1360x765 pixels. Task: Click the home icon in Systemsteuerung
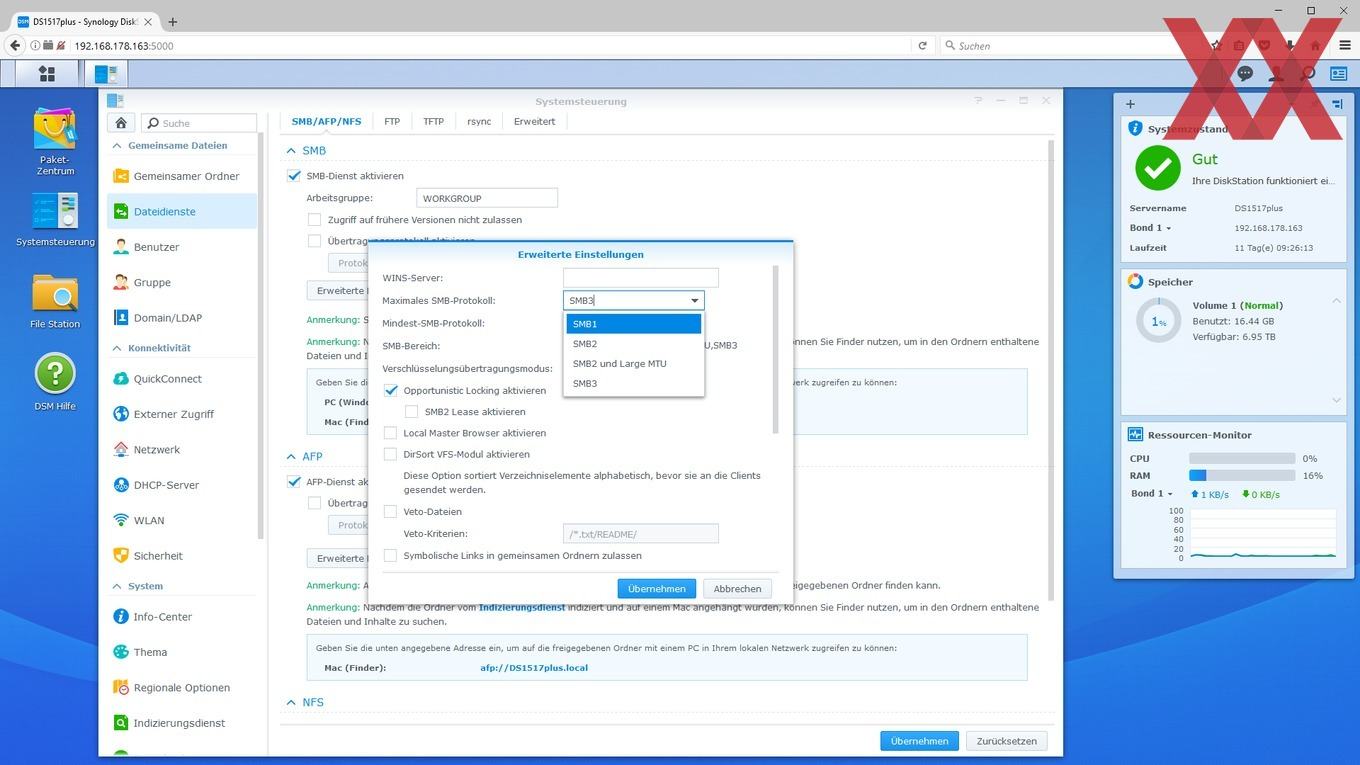pos(121,123)
